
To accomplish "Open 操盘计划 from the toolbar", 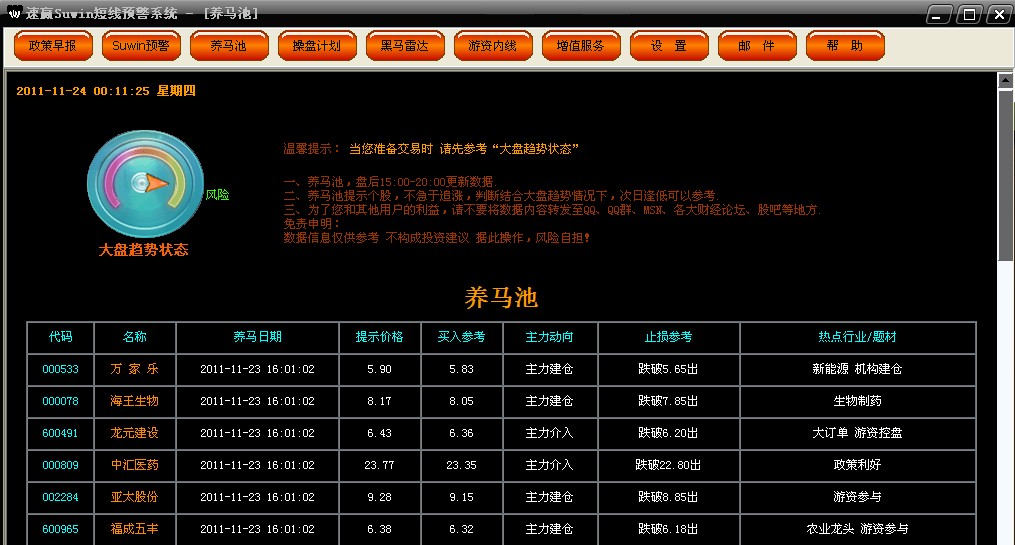I will coord(316,46).
